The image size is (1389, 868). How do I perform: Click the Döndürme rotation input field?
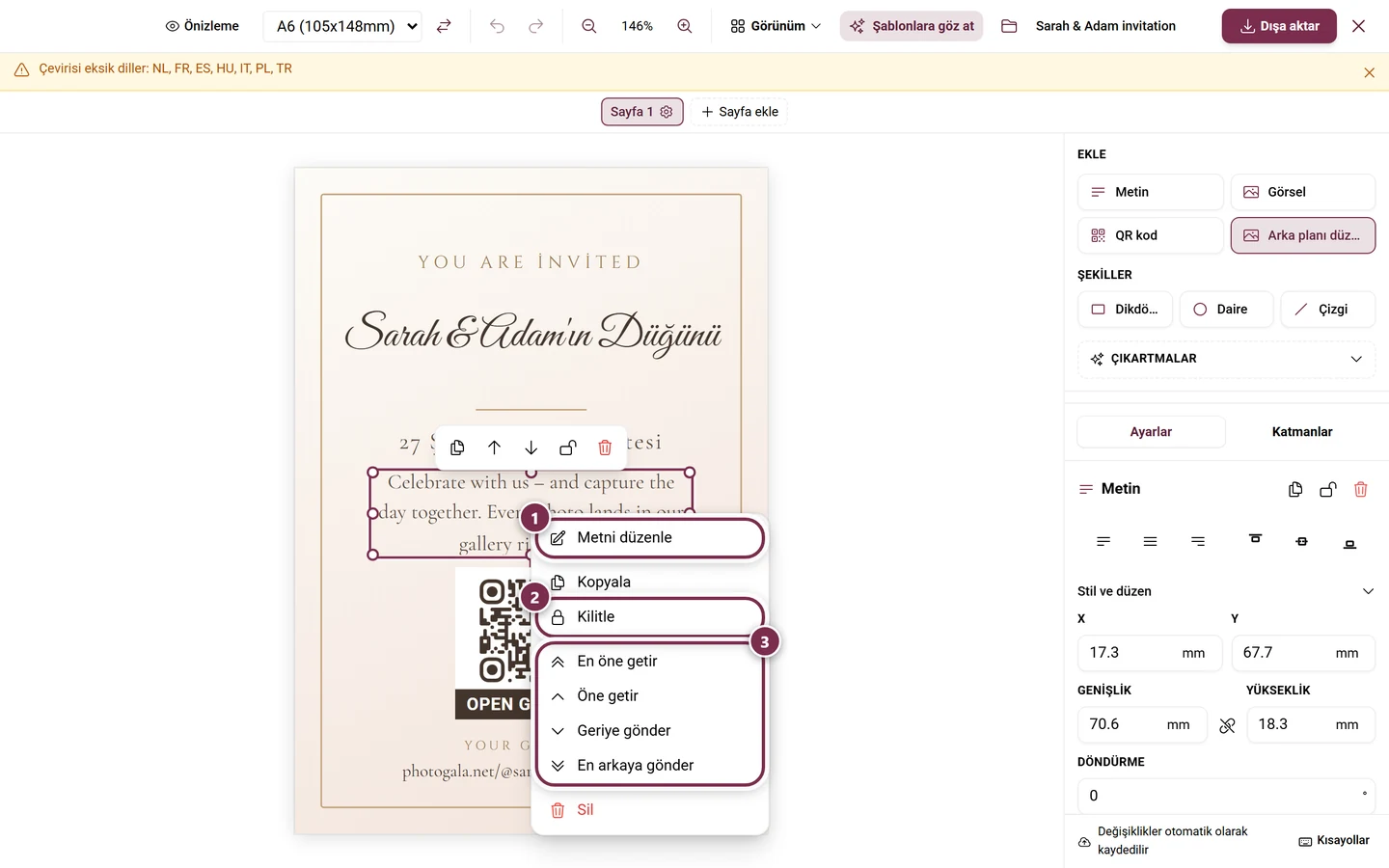tap(1226, 796)
